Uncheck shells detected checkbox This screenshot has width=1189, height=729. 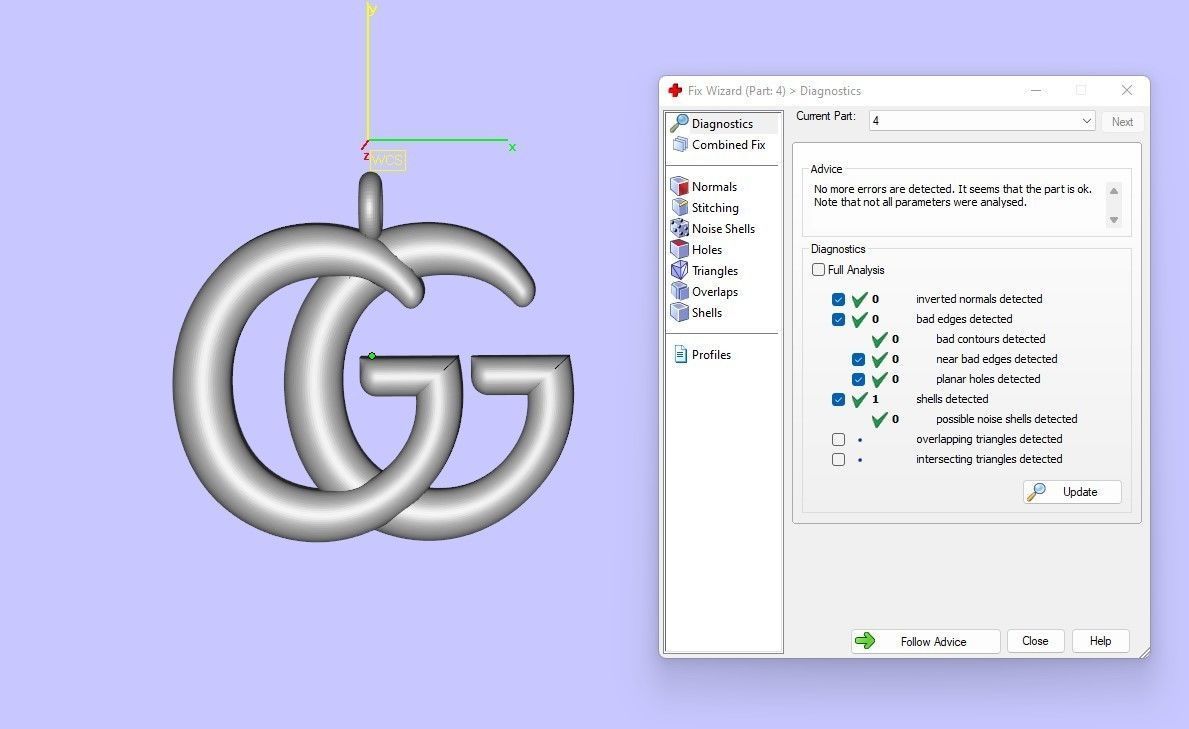click(838, 399)
